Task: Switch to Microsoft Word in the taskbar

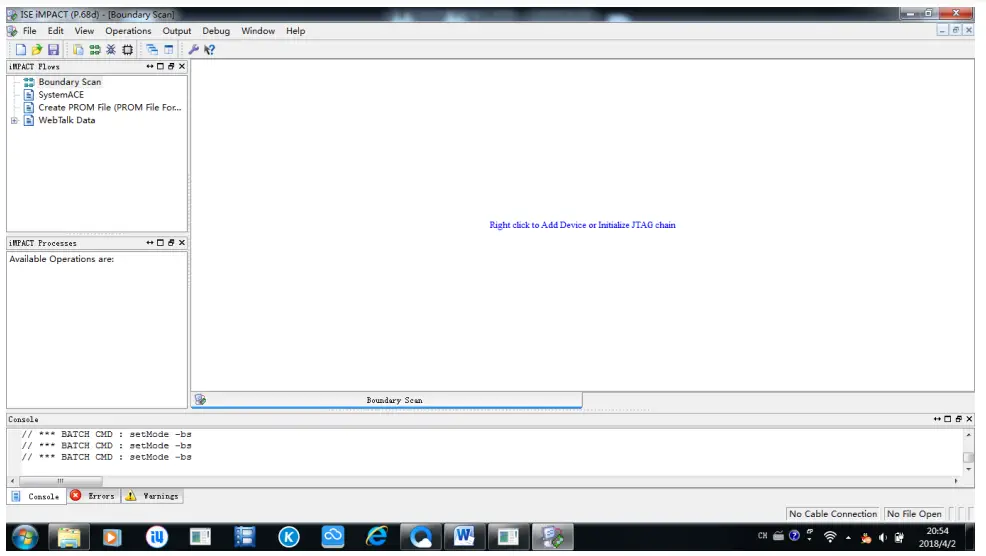Action: [x=464, y=537]
